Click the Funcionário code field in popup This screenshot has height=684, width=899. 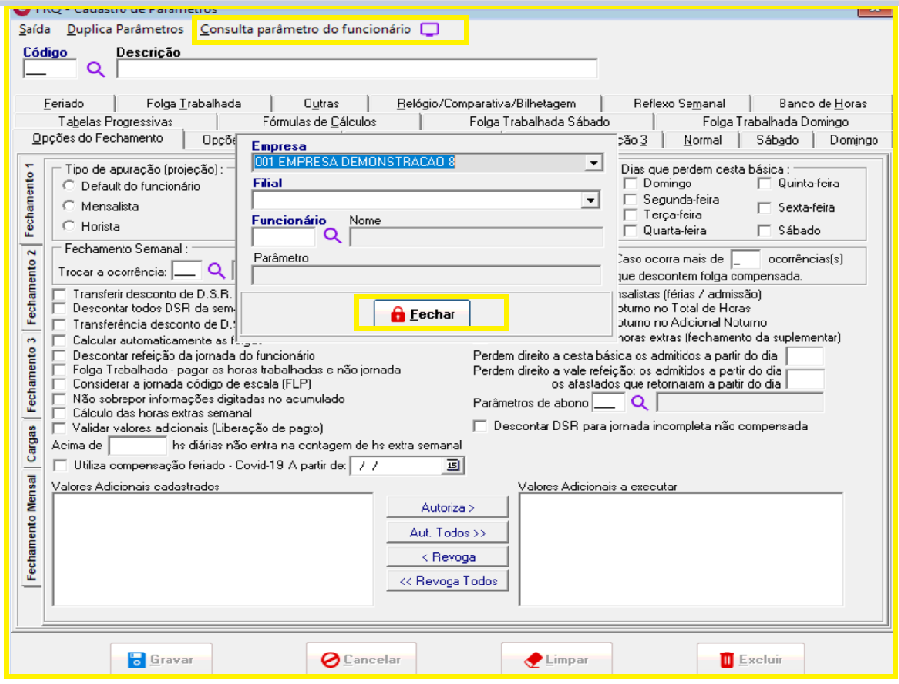tap(284, 236)
